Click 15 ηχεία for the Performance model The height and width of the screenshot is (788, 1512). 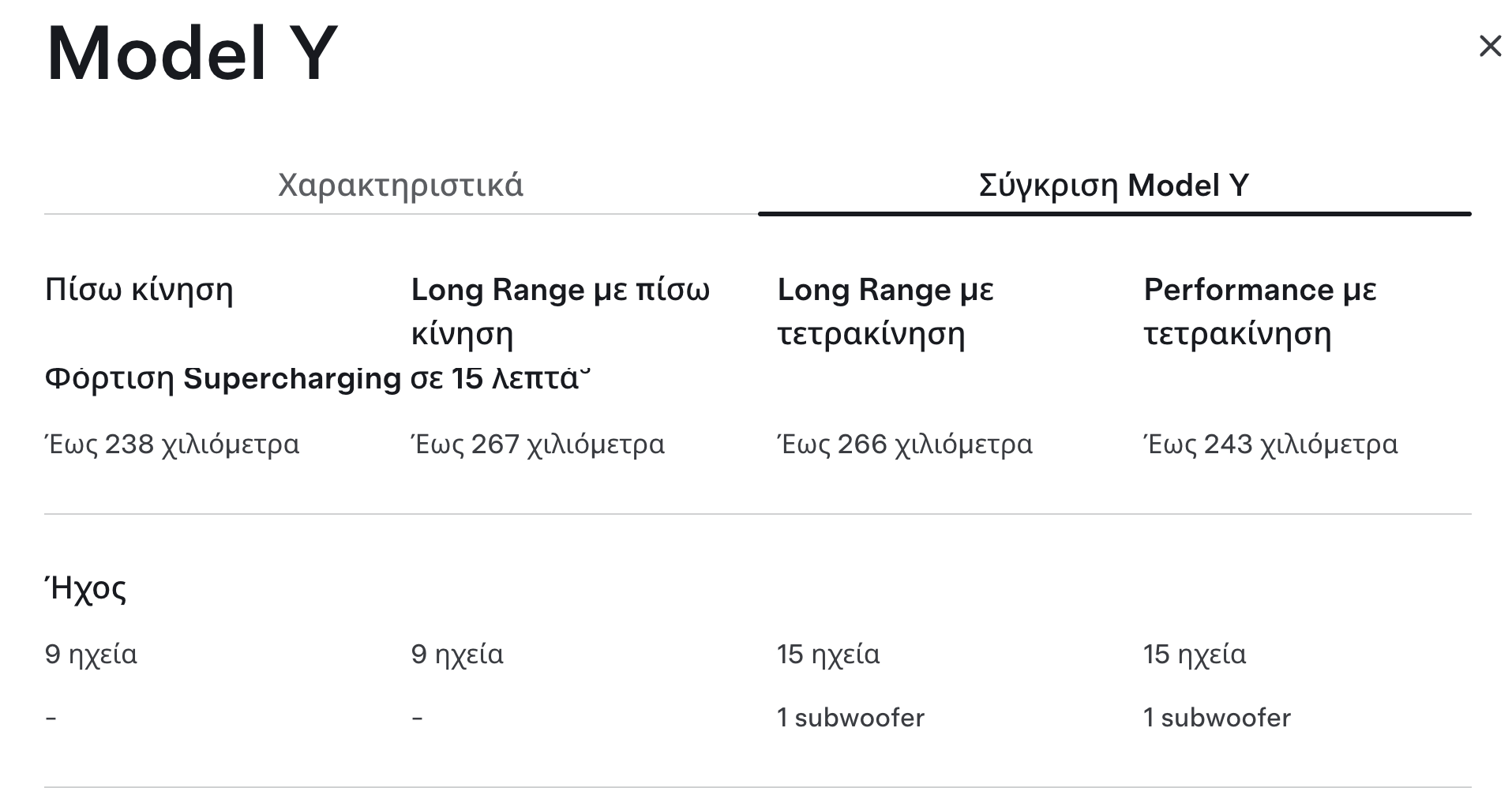(x=1195, y=655)
